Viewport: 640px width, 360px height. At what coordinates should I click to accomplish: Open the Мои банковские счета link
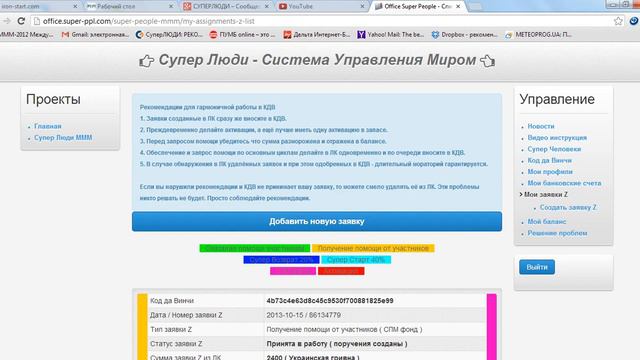pos(564,183)
